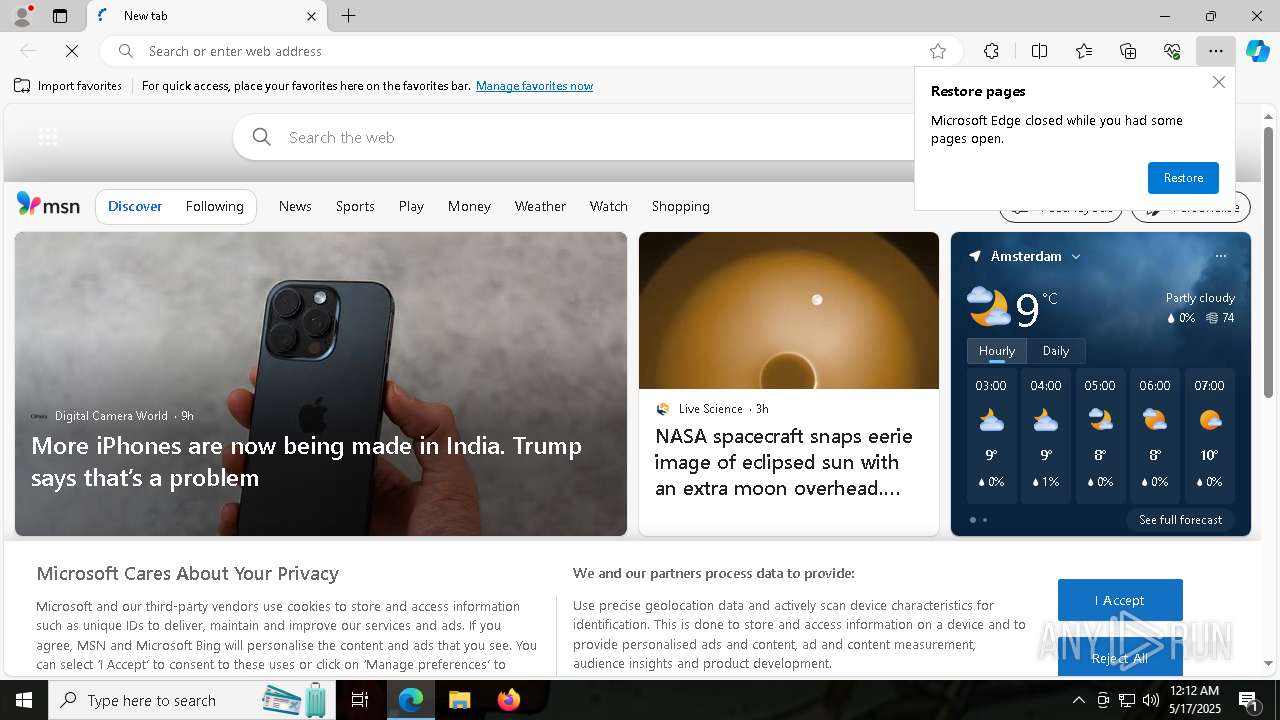The width and height of the screenshot is (1280, 720).
Task: Show hidden system tray icons
Action: click(1078, 700)
